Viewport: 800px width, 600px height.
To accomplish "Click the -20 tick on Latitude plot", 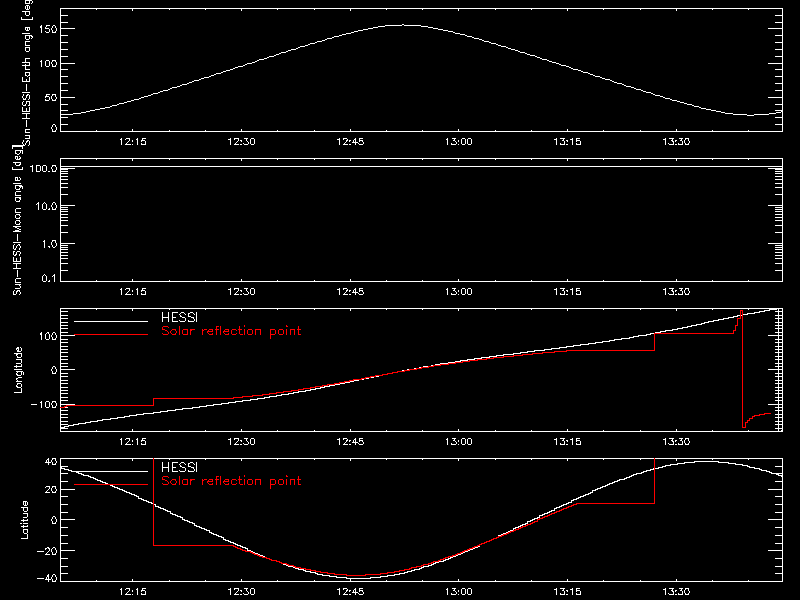I will [47, 551].
